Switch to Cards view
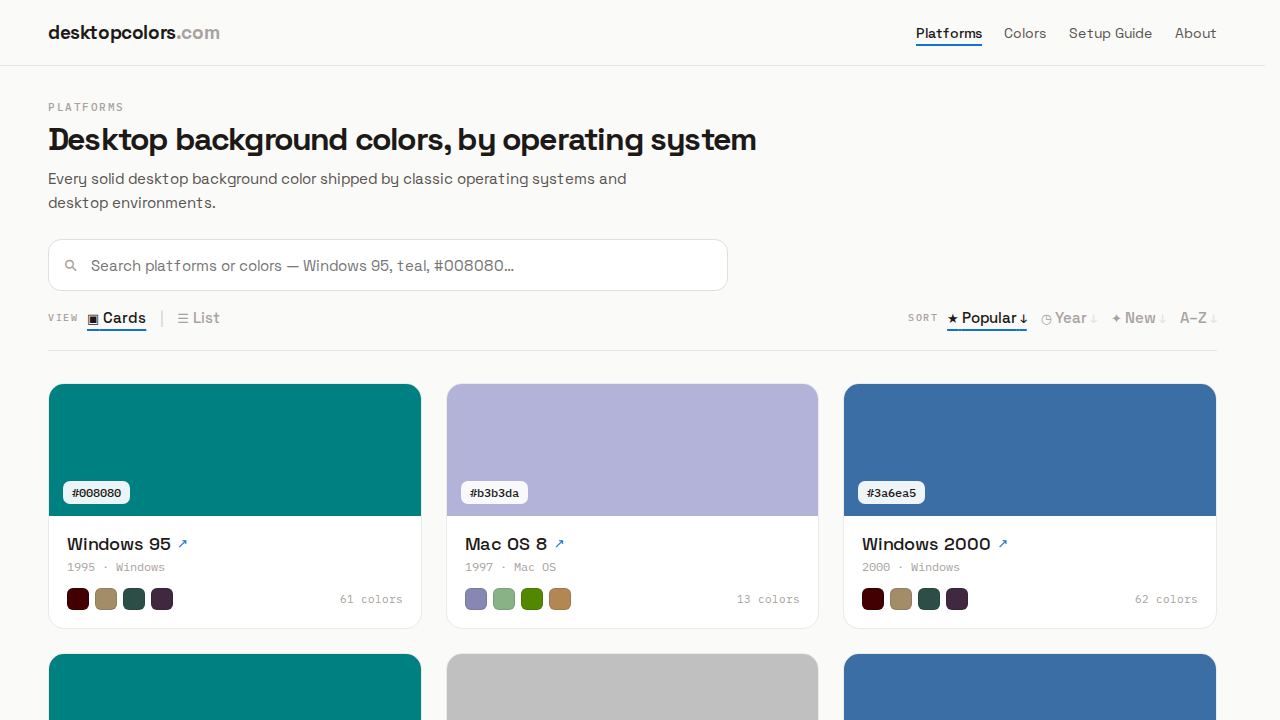Screen dimensions: 1280x720 coord(117,318)
